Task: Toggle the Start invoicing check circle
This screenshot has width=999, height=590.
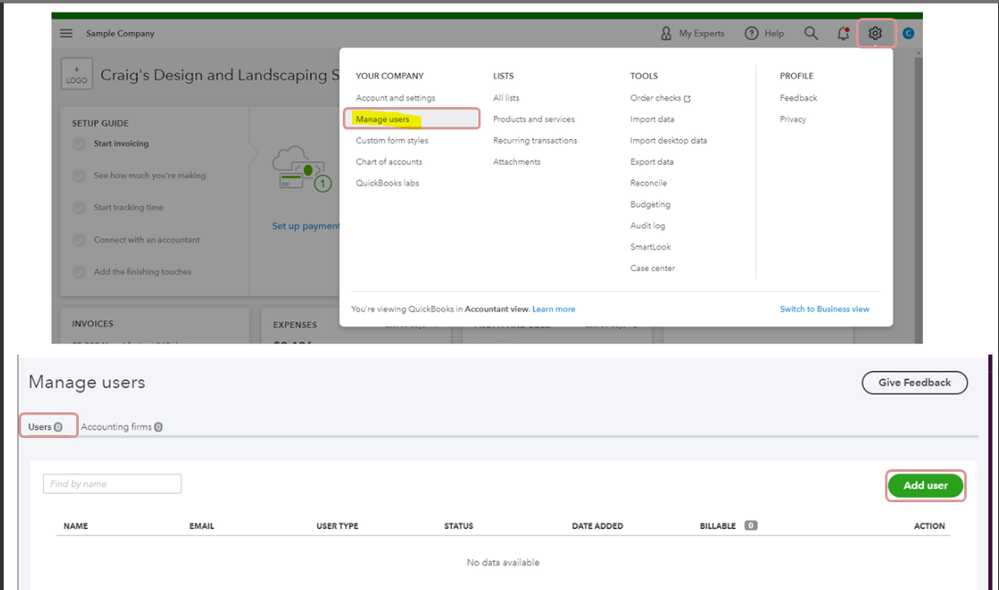Action: pyautogui.click(x=79, y=144)
